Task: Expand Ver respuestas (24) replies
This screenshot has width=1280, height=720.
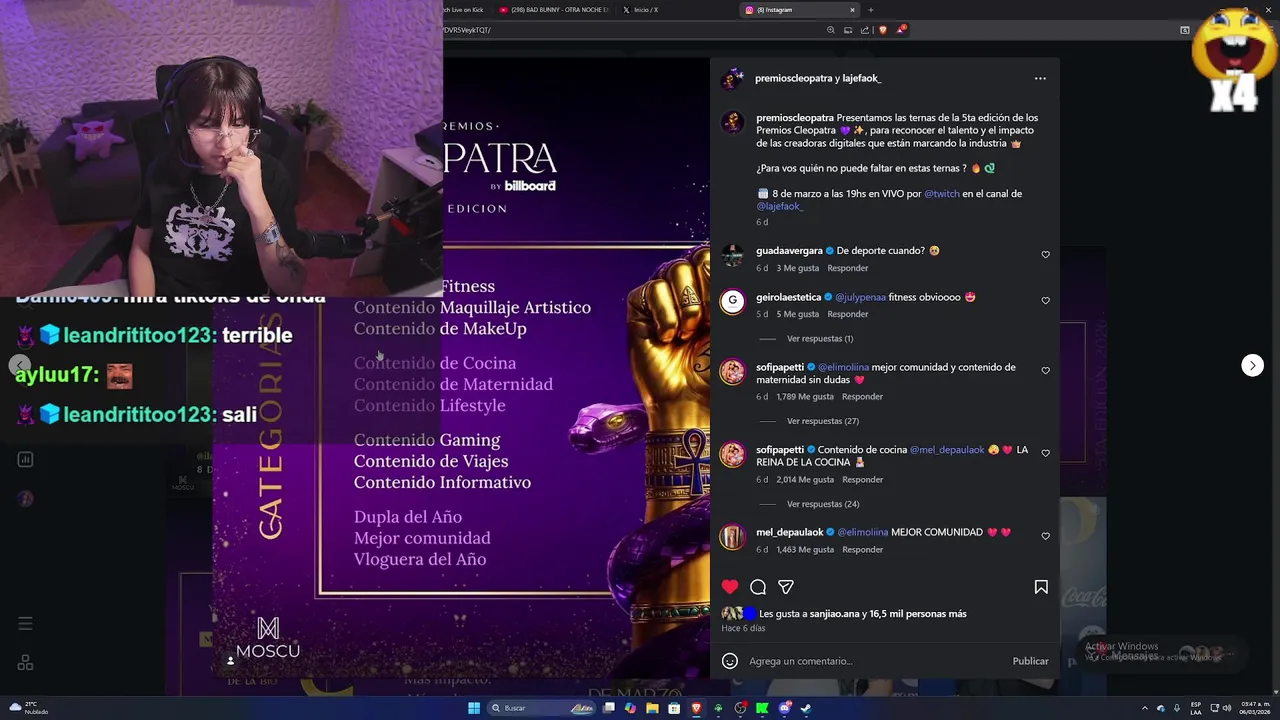Action: (x=823, y=504)
